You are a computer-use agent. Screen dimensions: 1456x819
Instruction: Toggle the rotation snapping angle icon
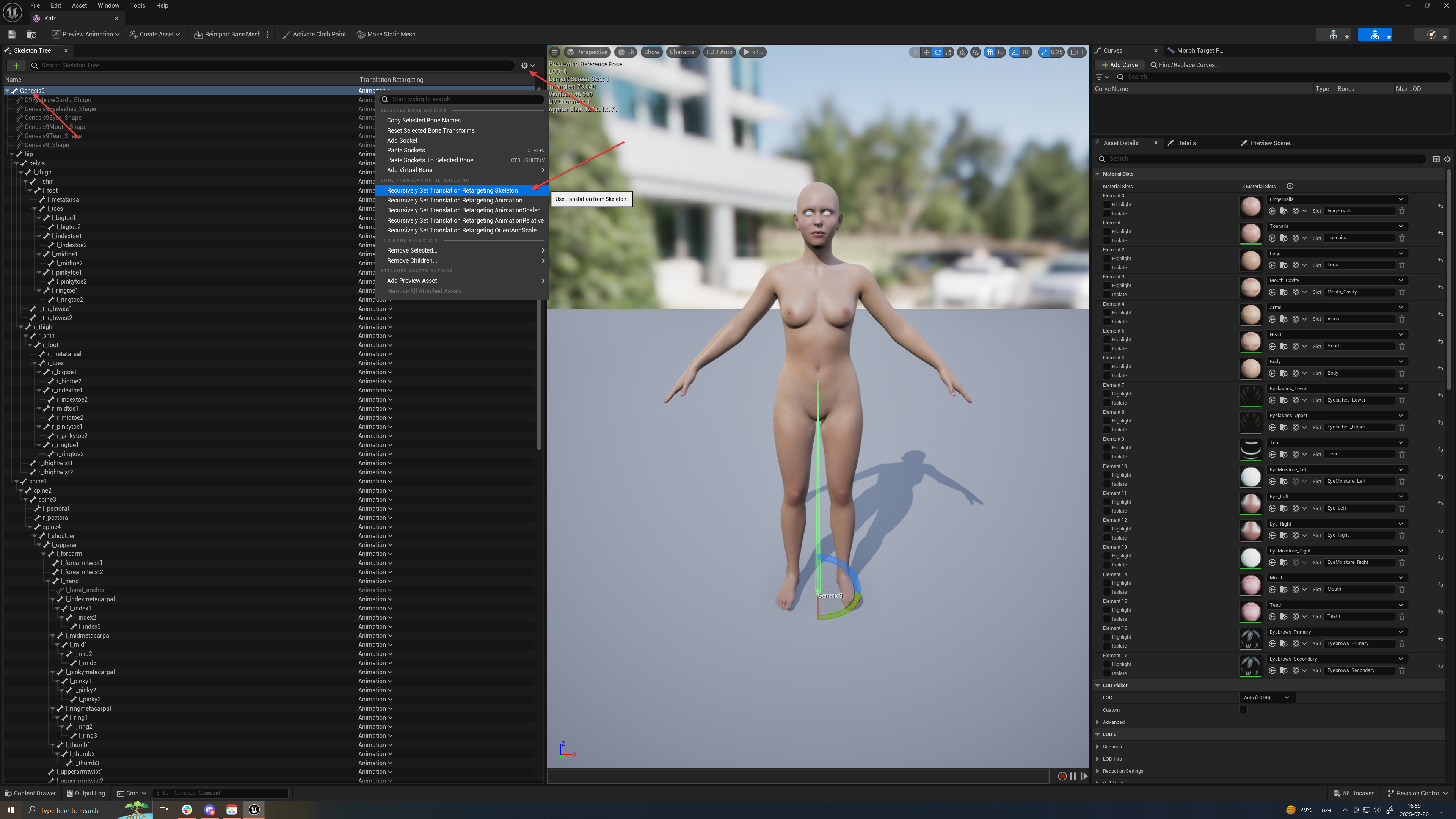click(x=1015, y=52)
